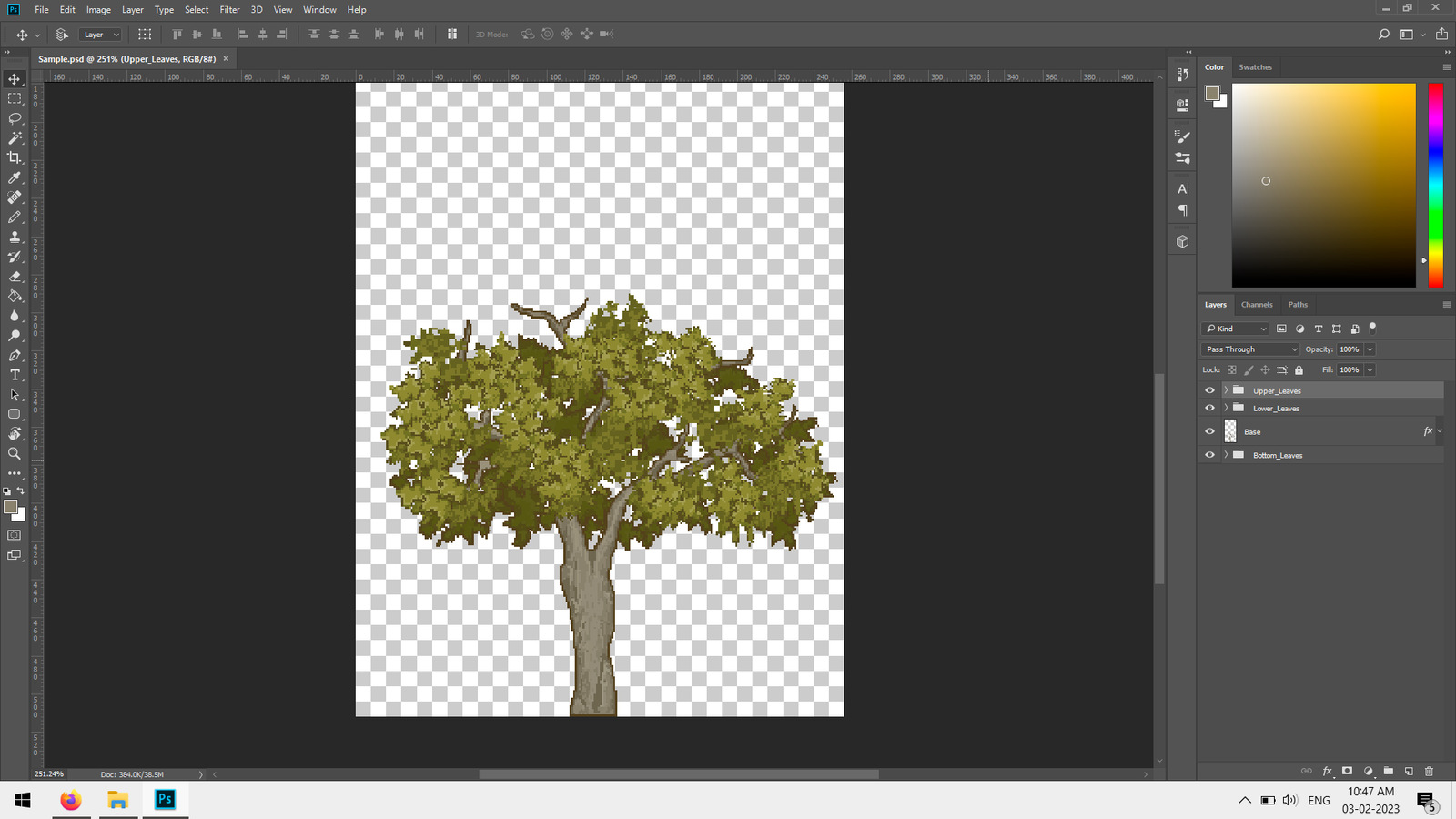Select the Zoom tool in the toolbar
1456x819 pixels.
[15, 453]
